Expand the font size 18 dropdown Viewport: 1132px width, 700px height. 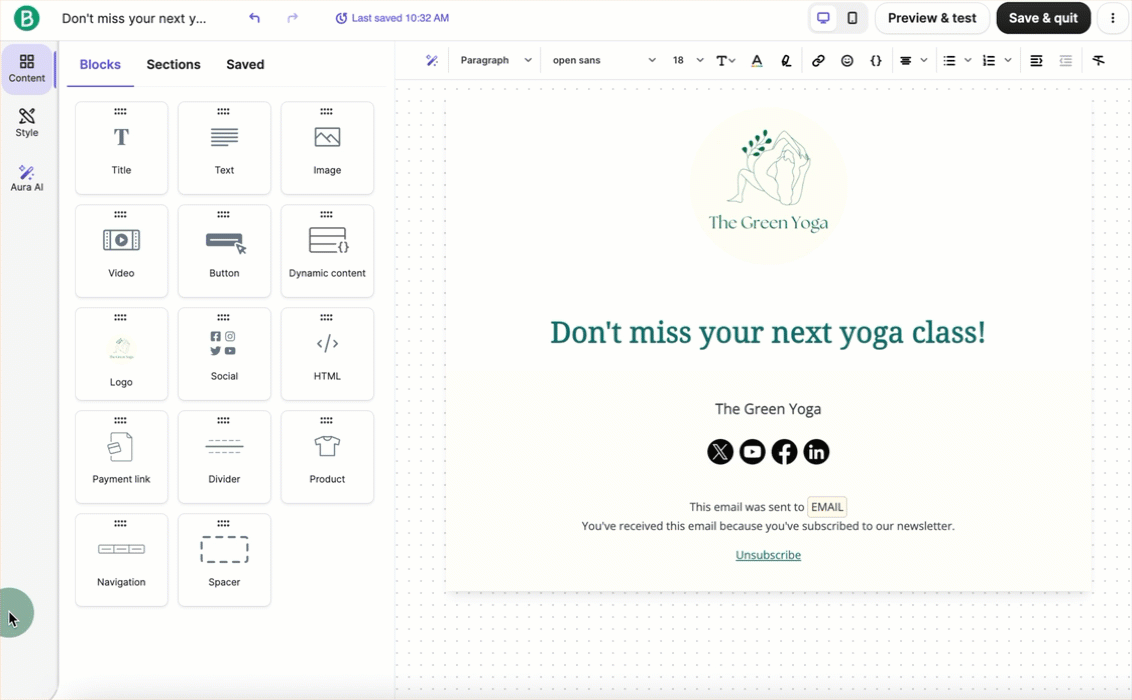pyautogui.click(x=687, y=61)
